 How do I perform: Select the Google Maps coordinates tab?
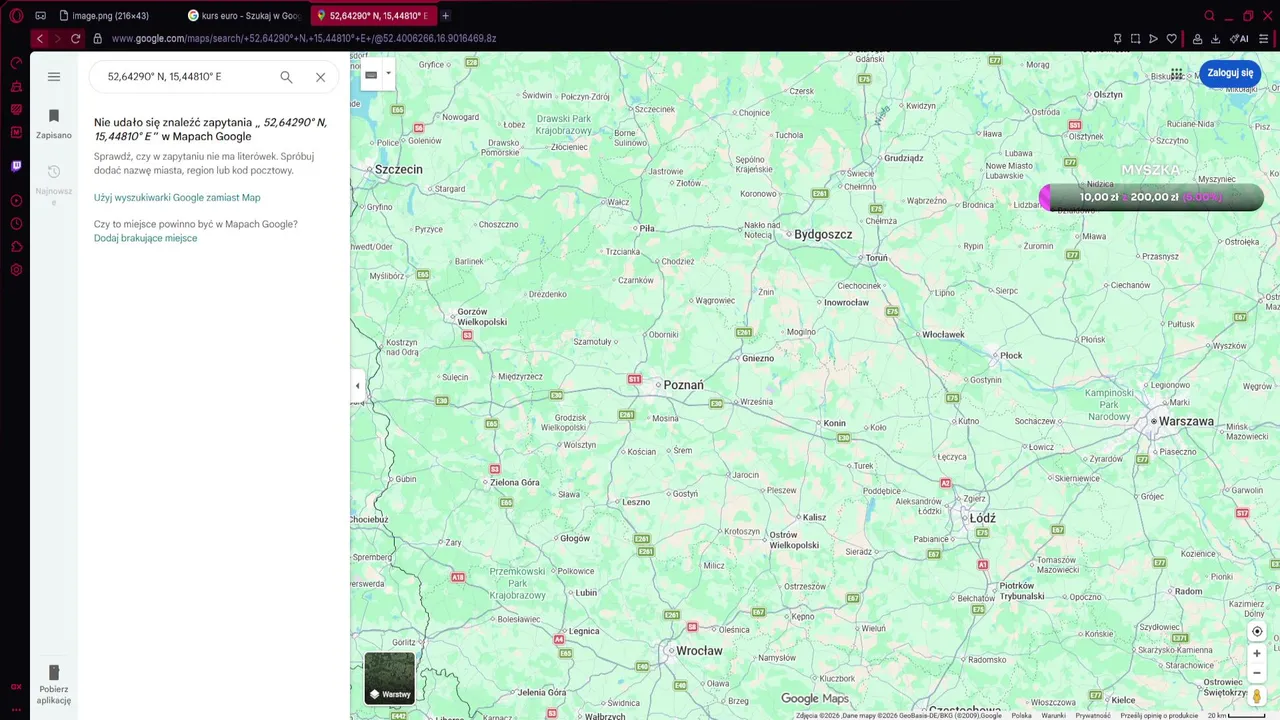coord(372,16)
